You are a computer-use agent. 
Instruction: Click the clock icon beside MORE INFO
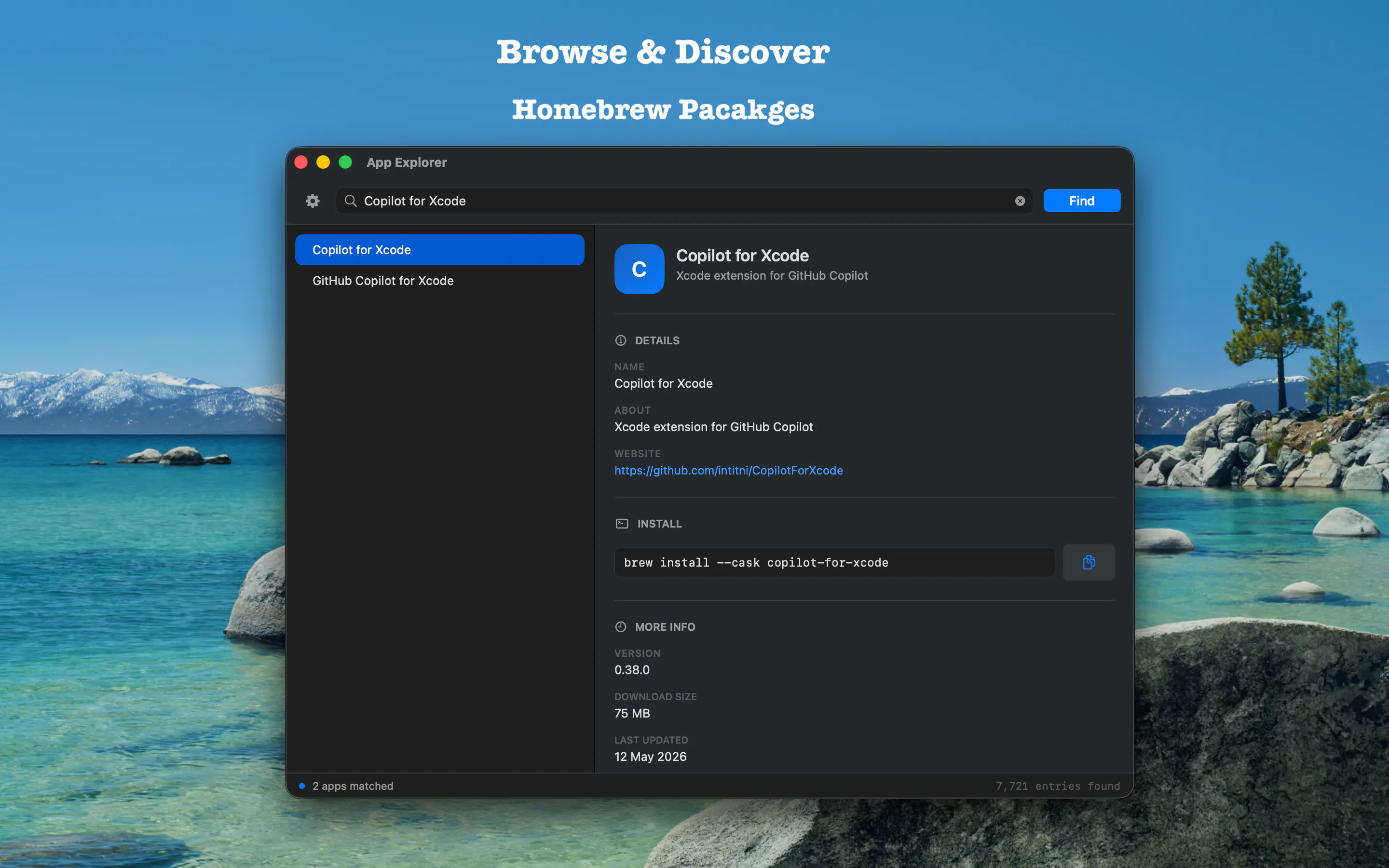click(620, 627)
